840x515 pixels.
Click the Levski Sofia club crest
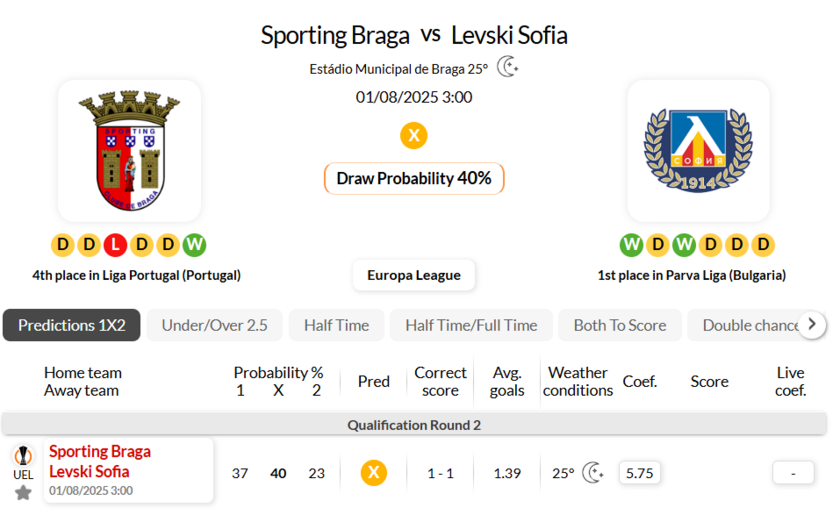[698, 151]
